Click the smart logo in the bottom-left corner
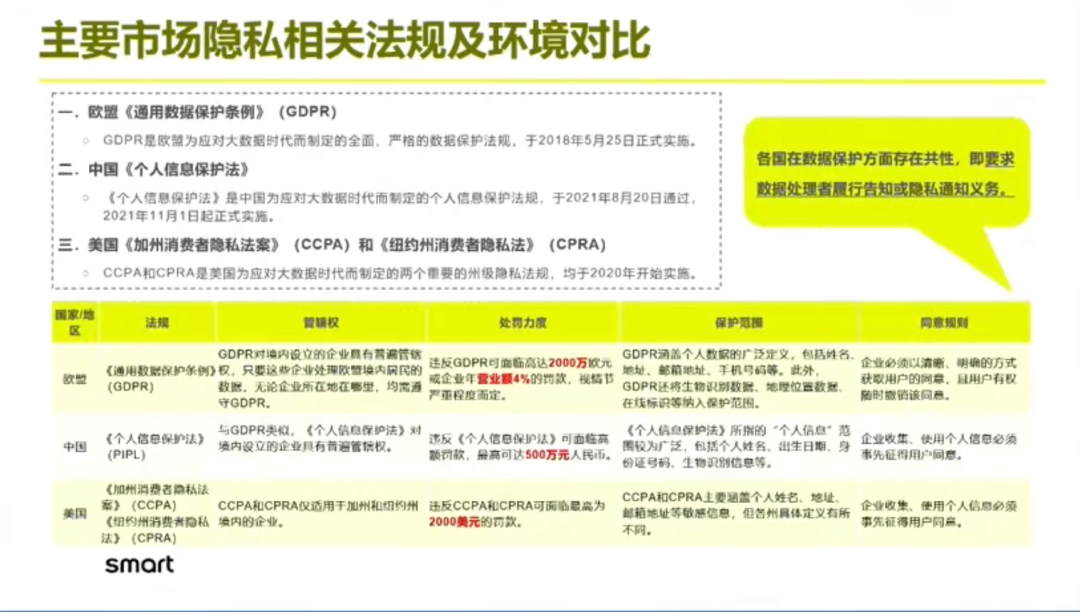The height and width of the screenshot is (612, 1080). point(139,564)
